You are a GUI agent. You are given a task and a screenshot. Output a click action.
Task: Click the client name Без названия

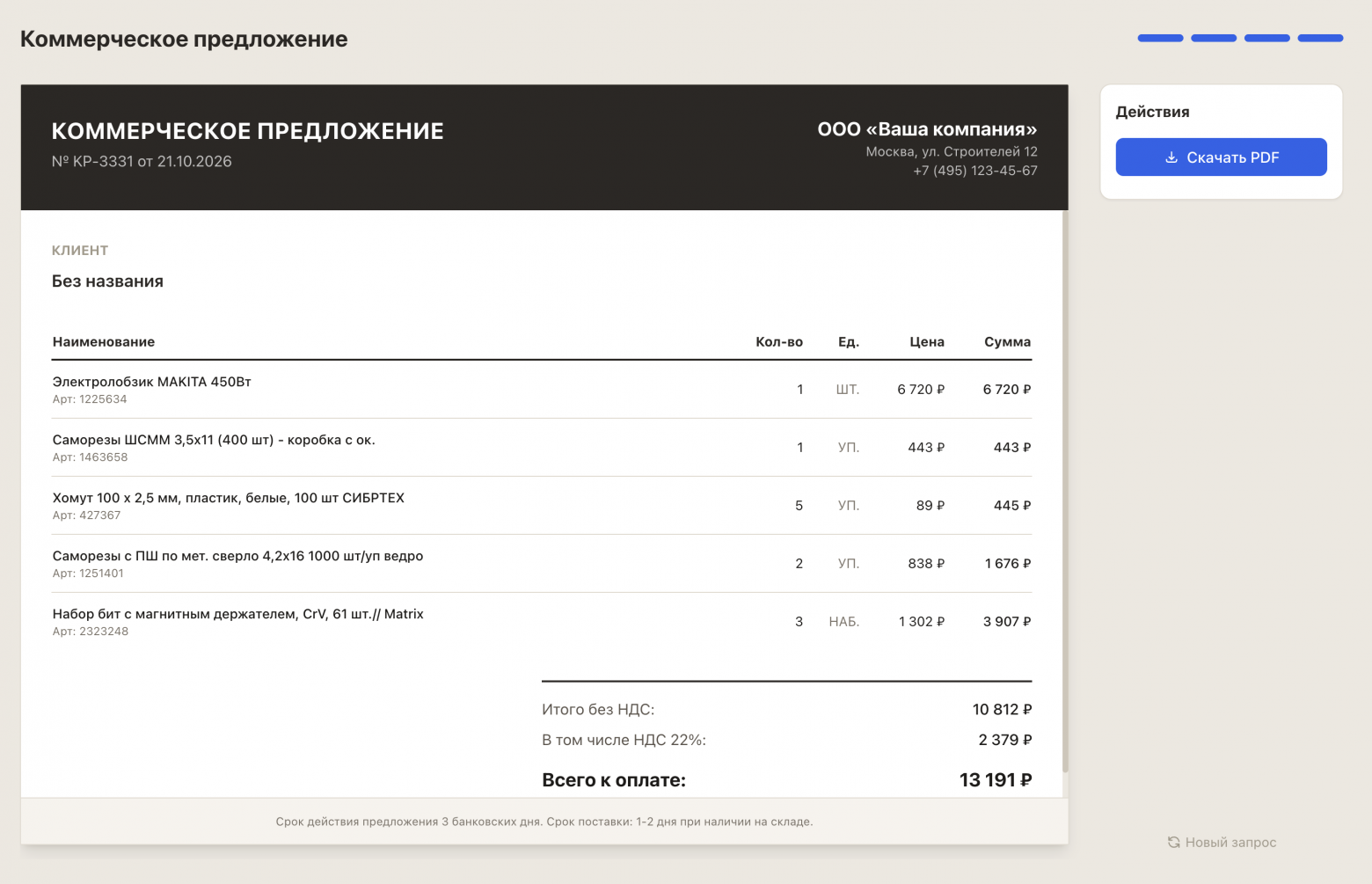[107, 281]
